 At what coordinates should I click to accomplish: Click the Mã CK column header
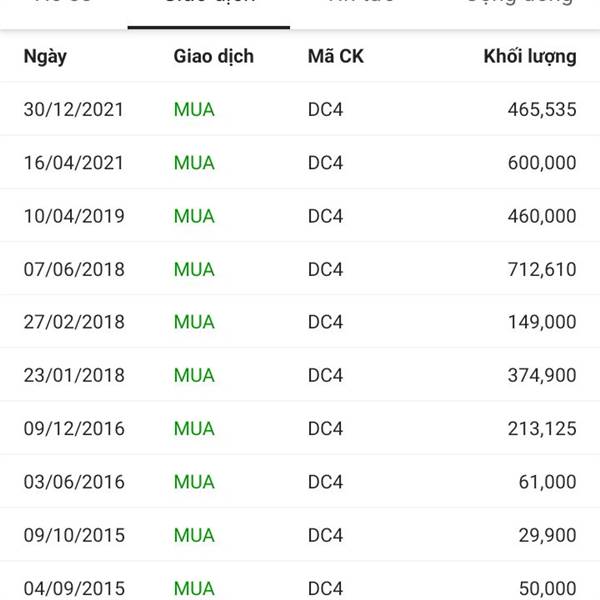click(336, 56)
